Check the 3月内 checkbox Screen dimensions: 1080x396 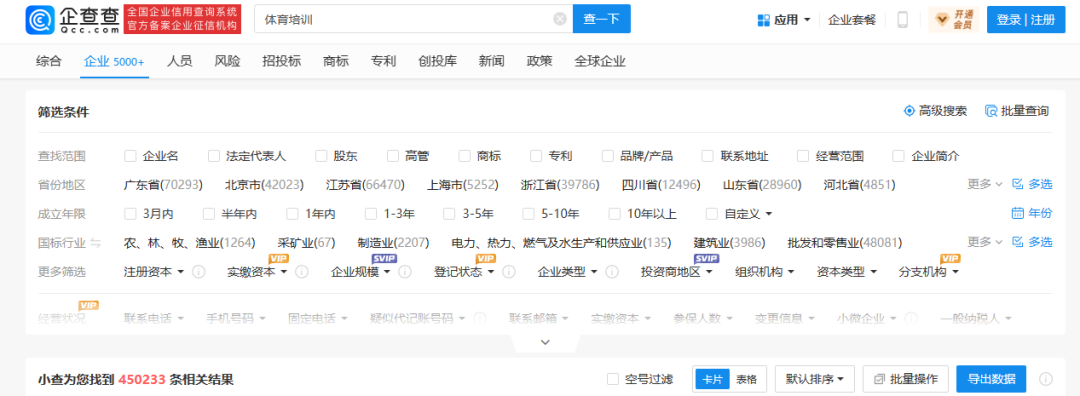click(130, 213)
